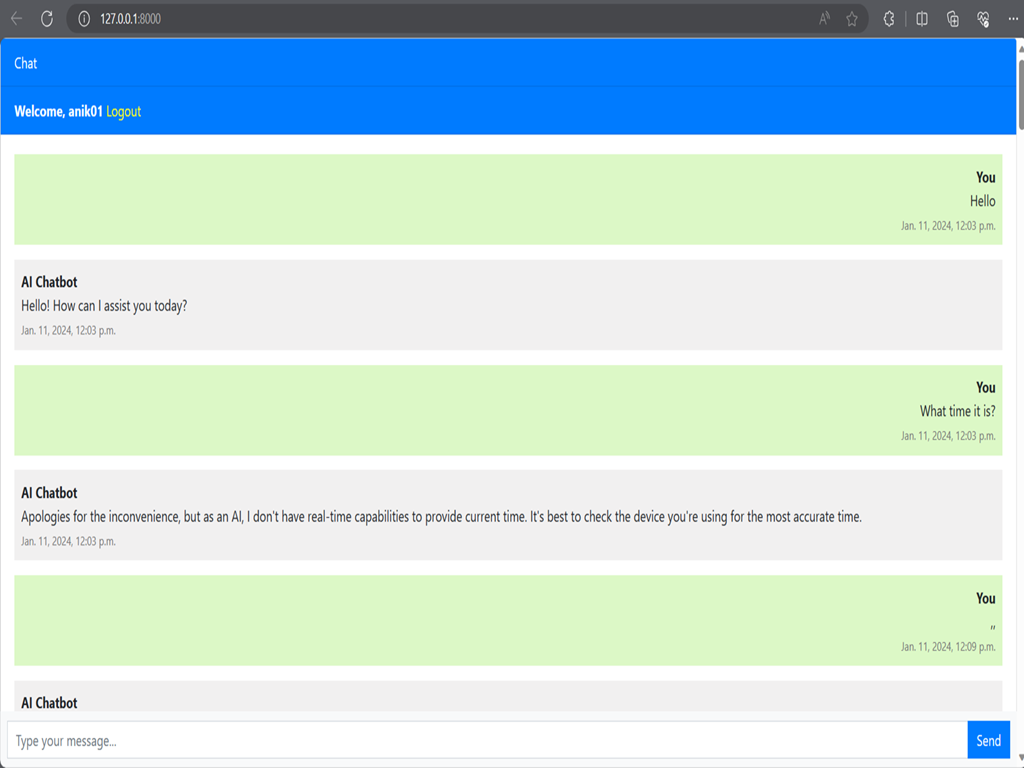Screen dimensions: 1024x768
Task: Click timestamp under the Apologies chatbot reply
Action: click(68, 541)
